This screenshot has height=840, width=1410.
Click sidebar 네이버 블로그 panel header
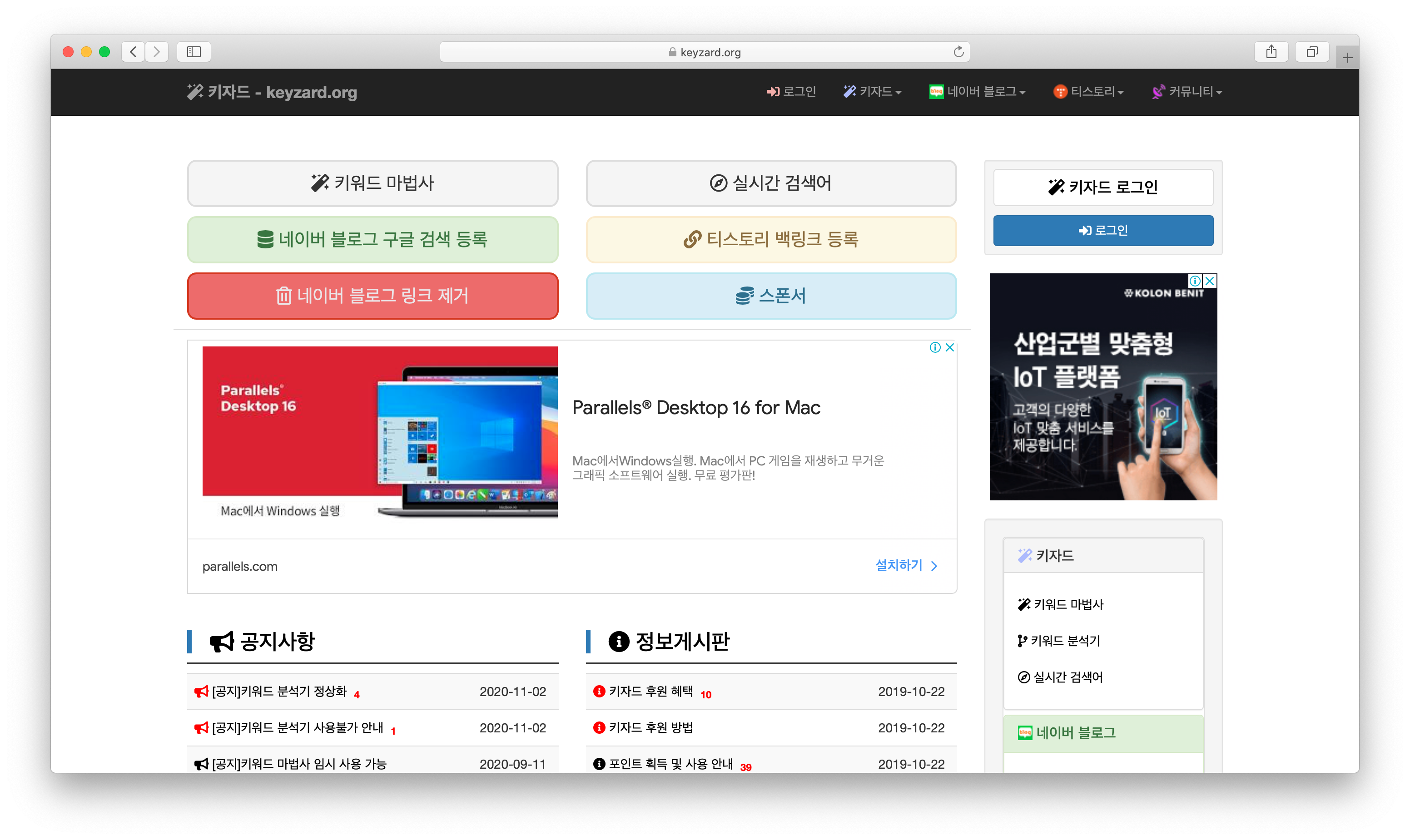pos(1103,734)
